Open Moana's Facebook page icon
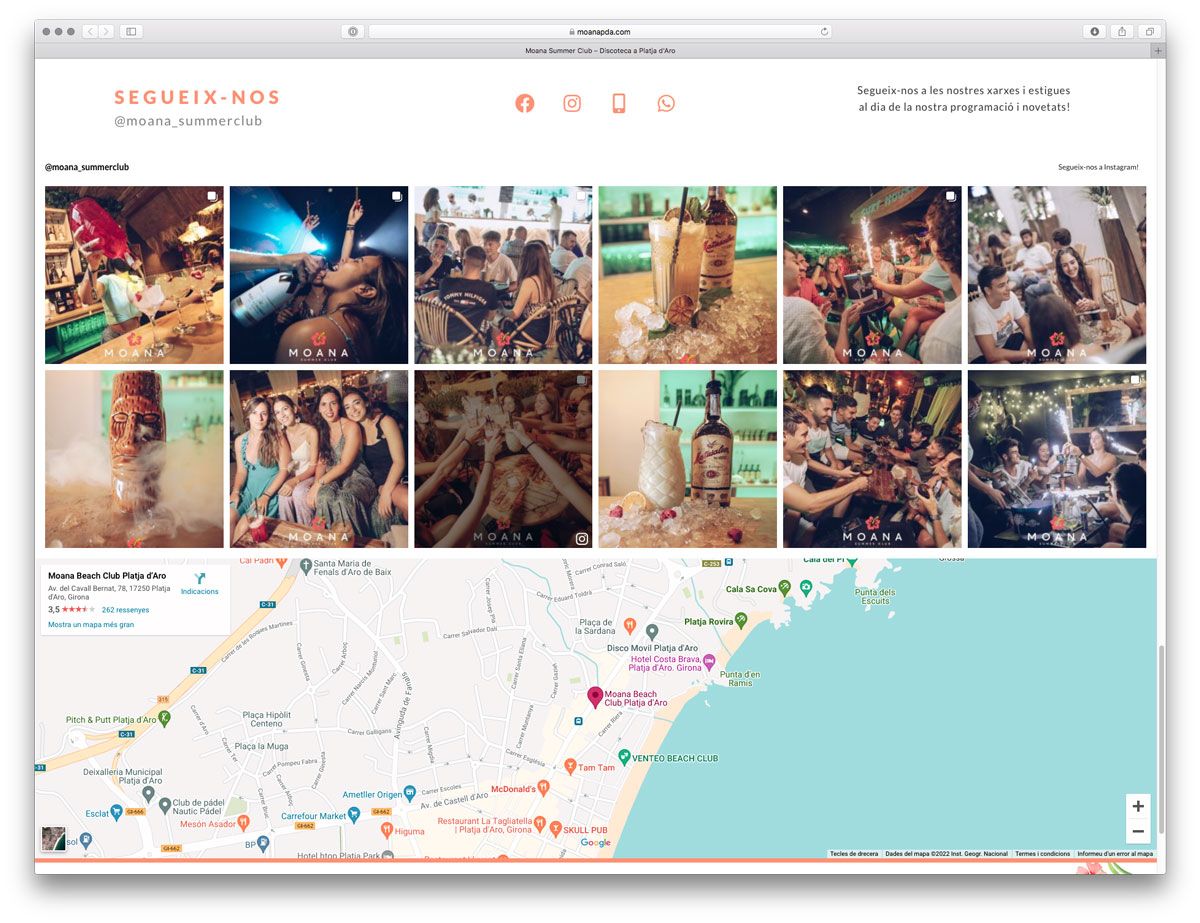Image resolution: width=1200 pixels, height=923 pixels. click(525, 103)
